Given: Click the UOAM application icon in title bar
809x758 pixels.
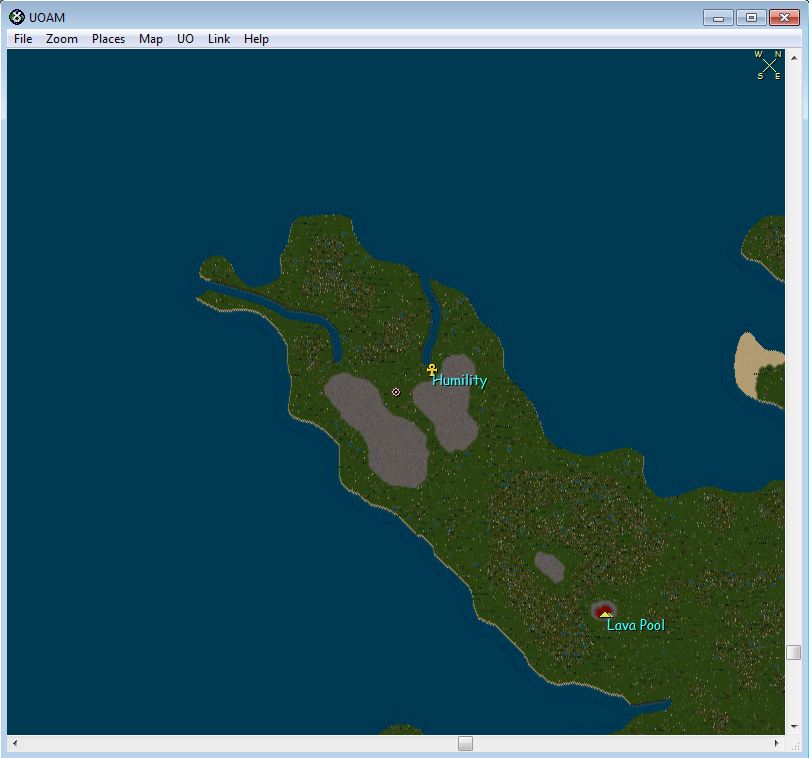Looking at the screenshot, I should point(16,17).
